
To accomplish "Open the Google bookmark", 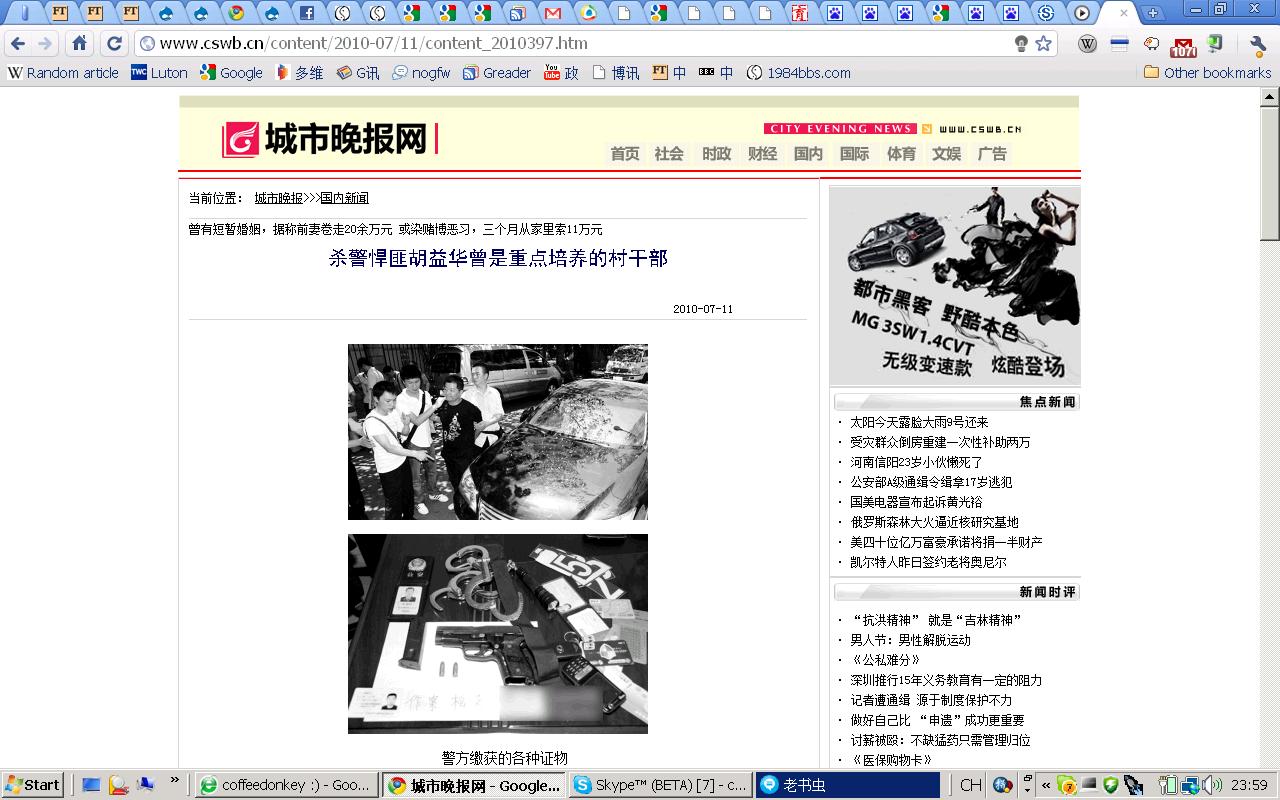I will pyautogui.click(x=231, y=73).
